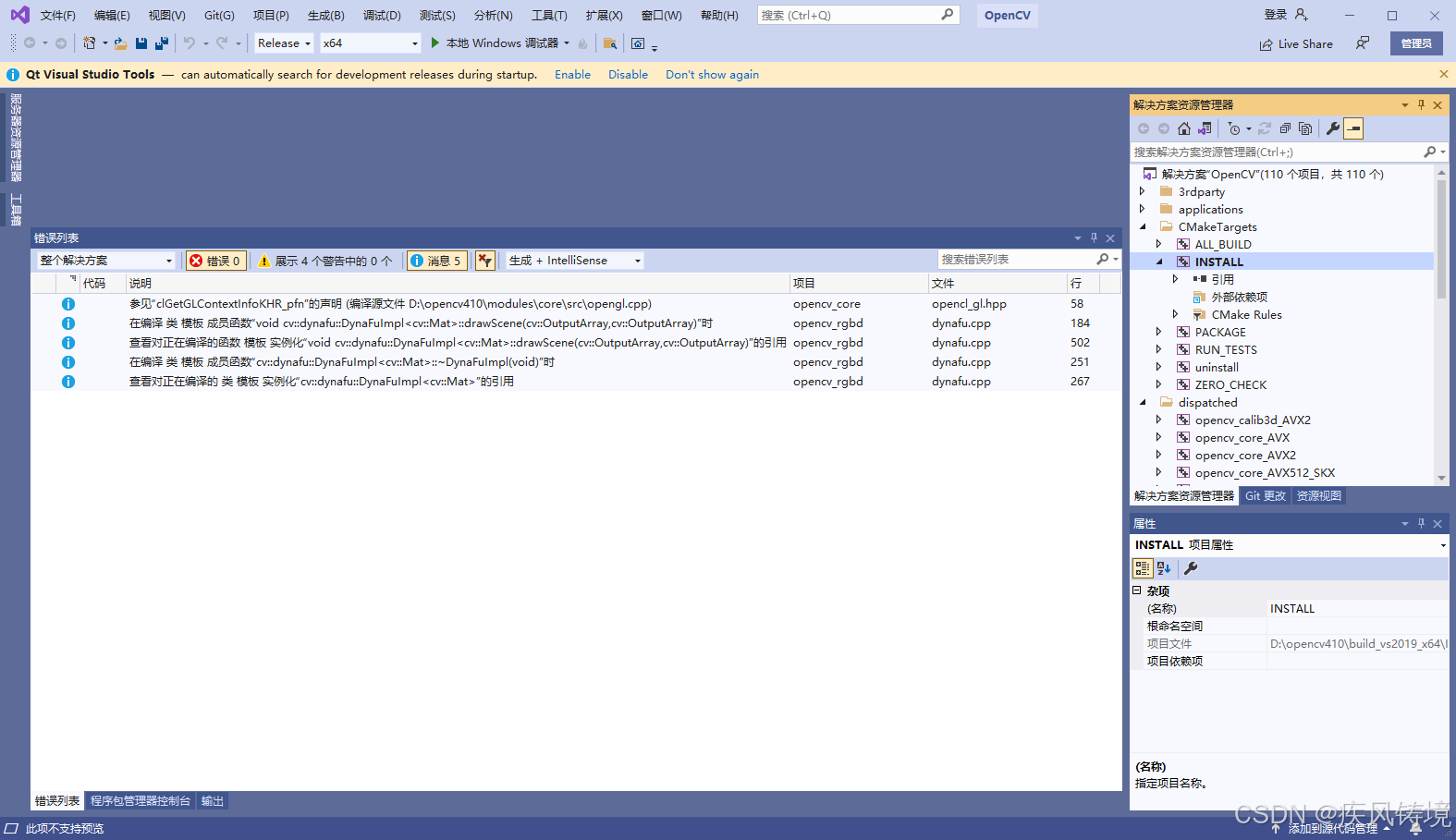Toggle the Messages 5 filter button
Image resolution: width=1456 pixels, height=840 pixels.
point(436,261)
